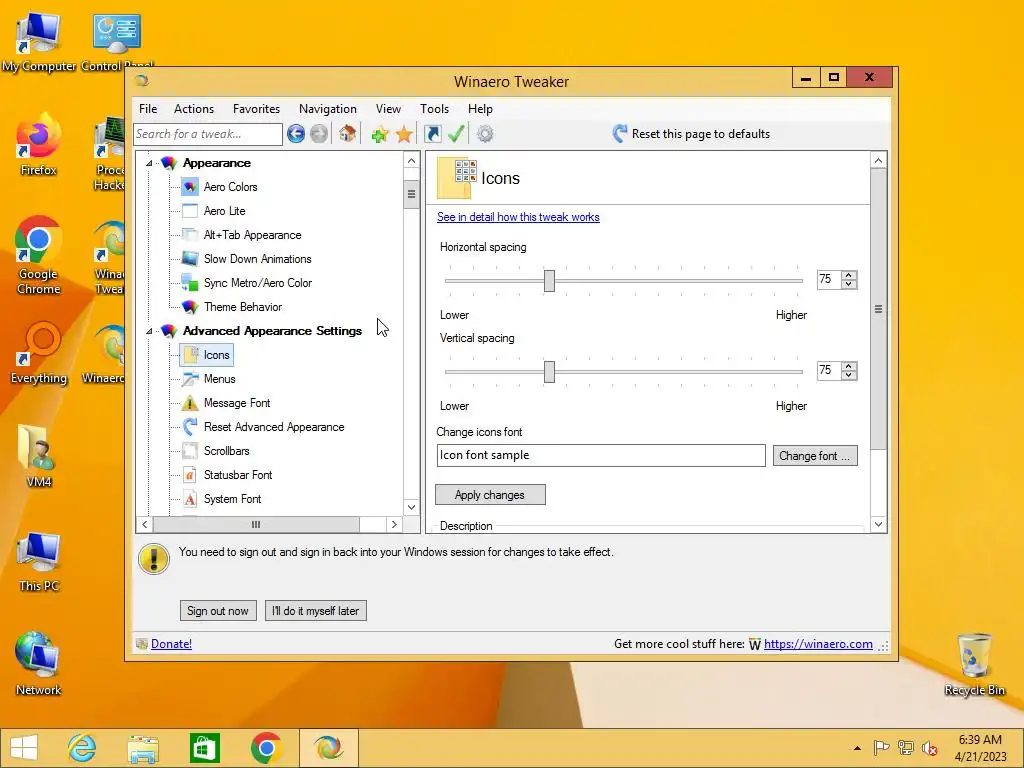Click the green checkmark toolbar icon
Screen dimensions: 1024x768
[456, 134]
